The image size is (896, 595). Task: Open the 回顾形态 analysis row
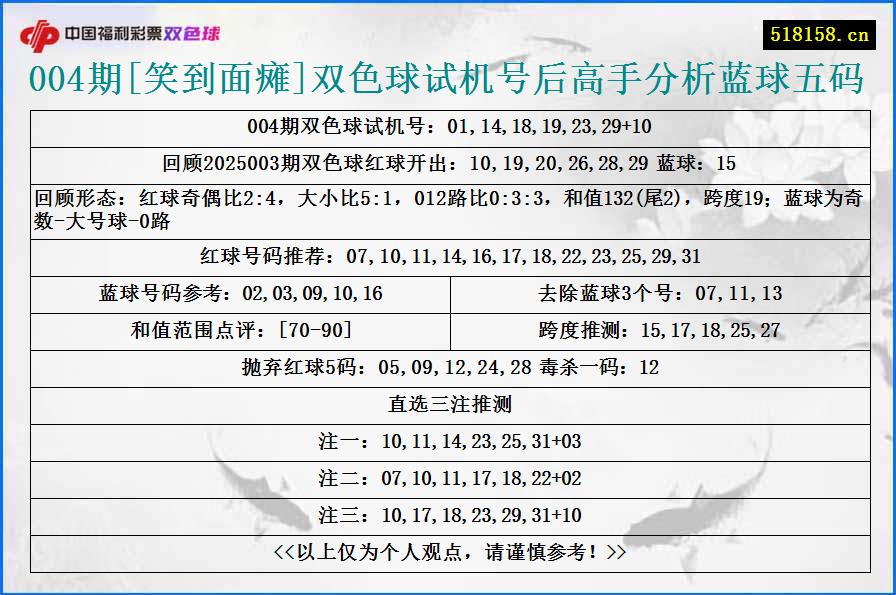[x=448, y=208]
